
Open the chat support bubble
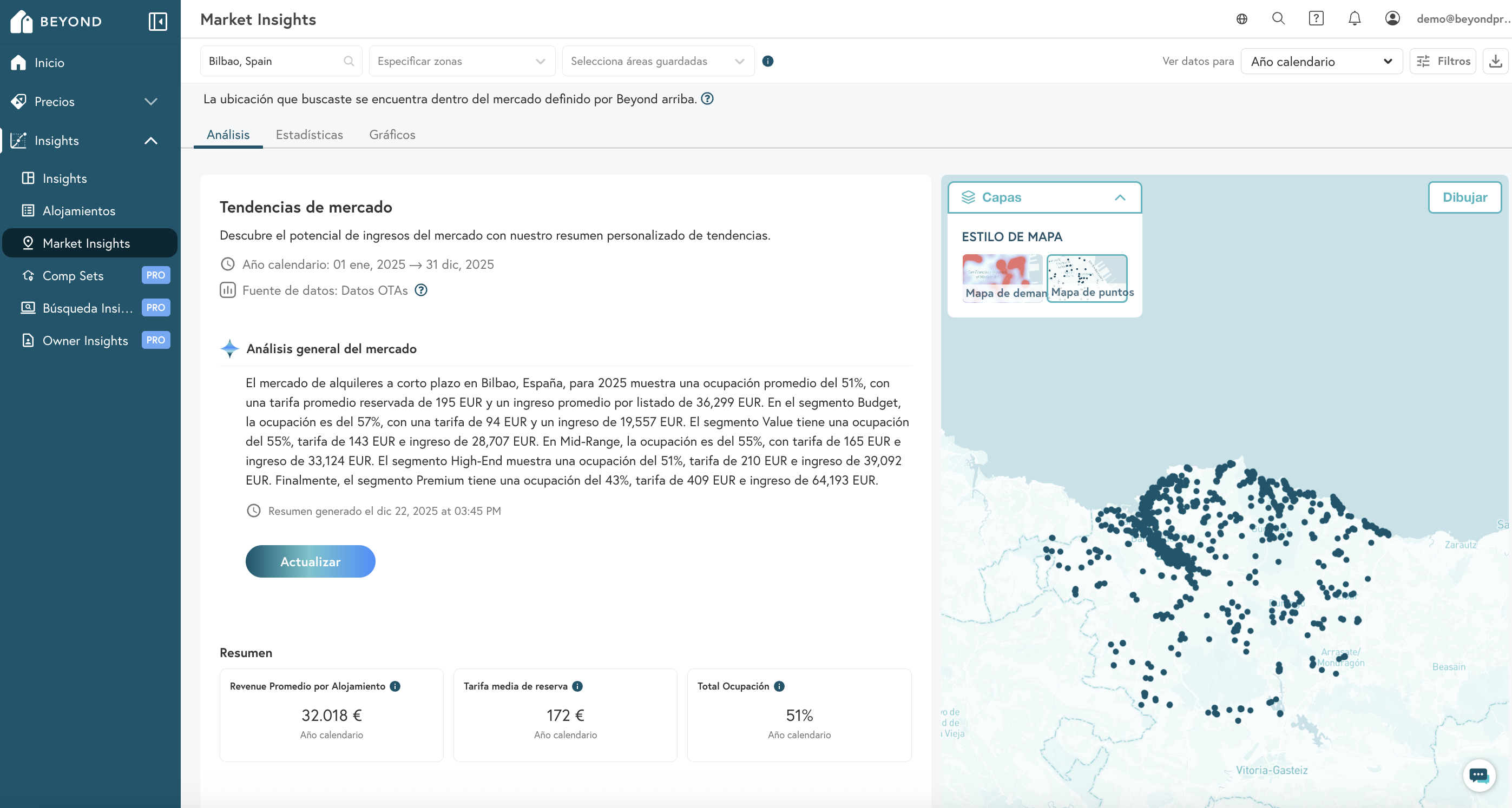1478,775
